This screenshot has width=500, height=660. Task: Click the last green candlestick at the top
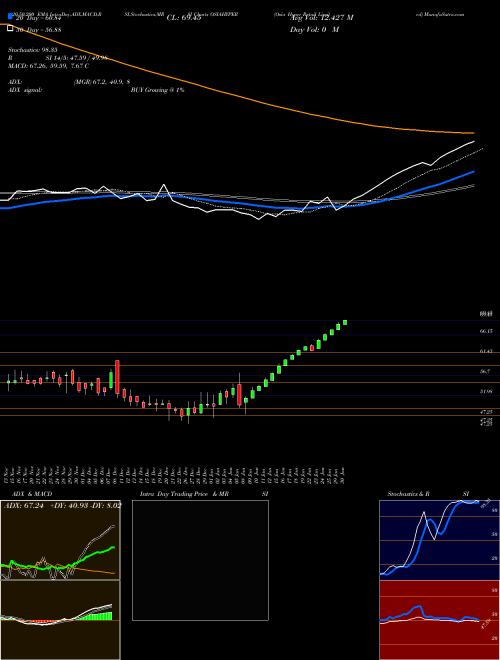345,322
